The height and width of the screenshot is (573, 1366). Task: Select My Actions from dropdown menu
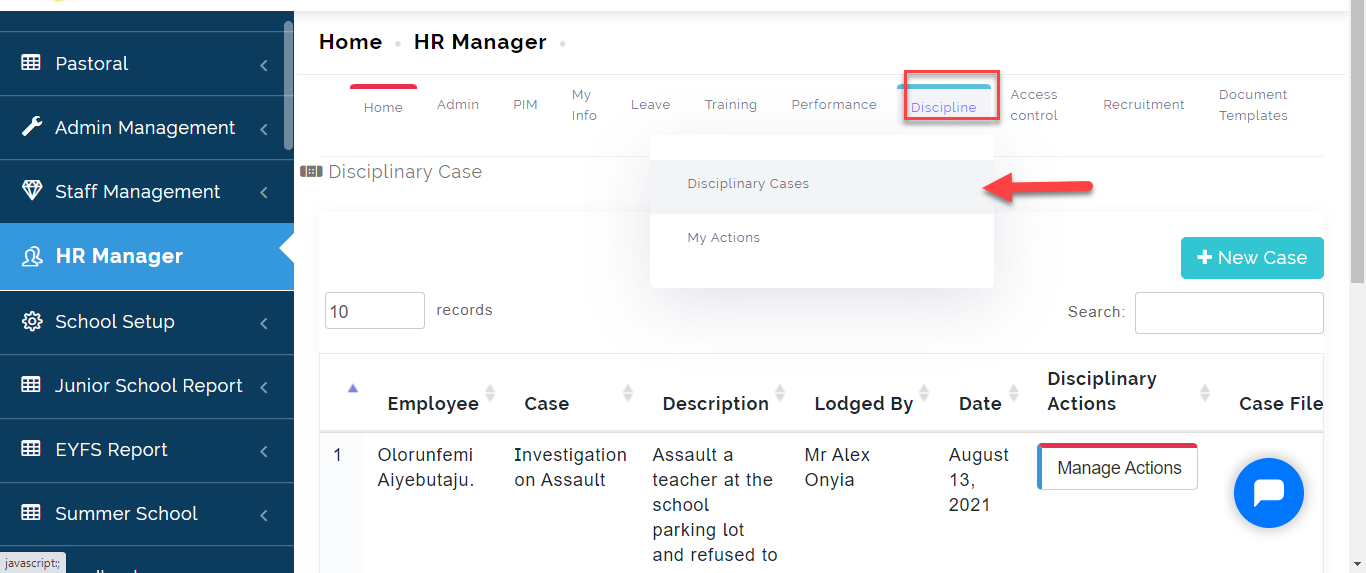coord(822,238)
